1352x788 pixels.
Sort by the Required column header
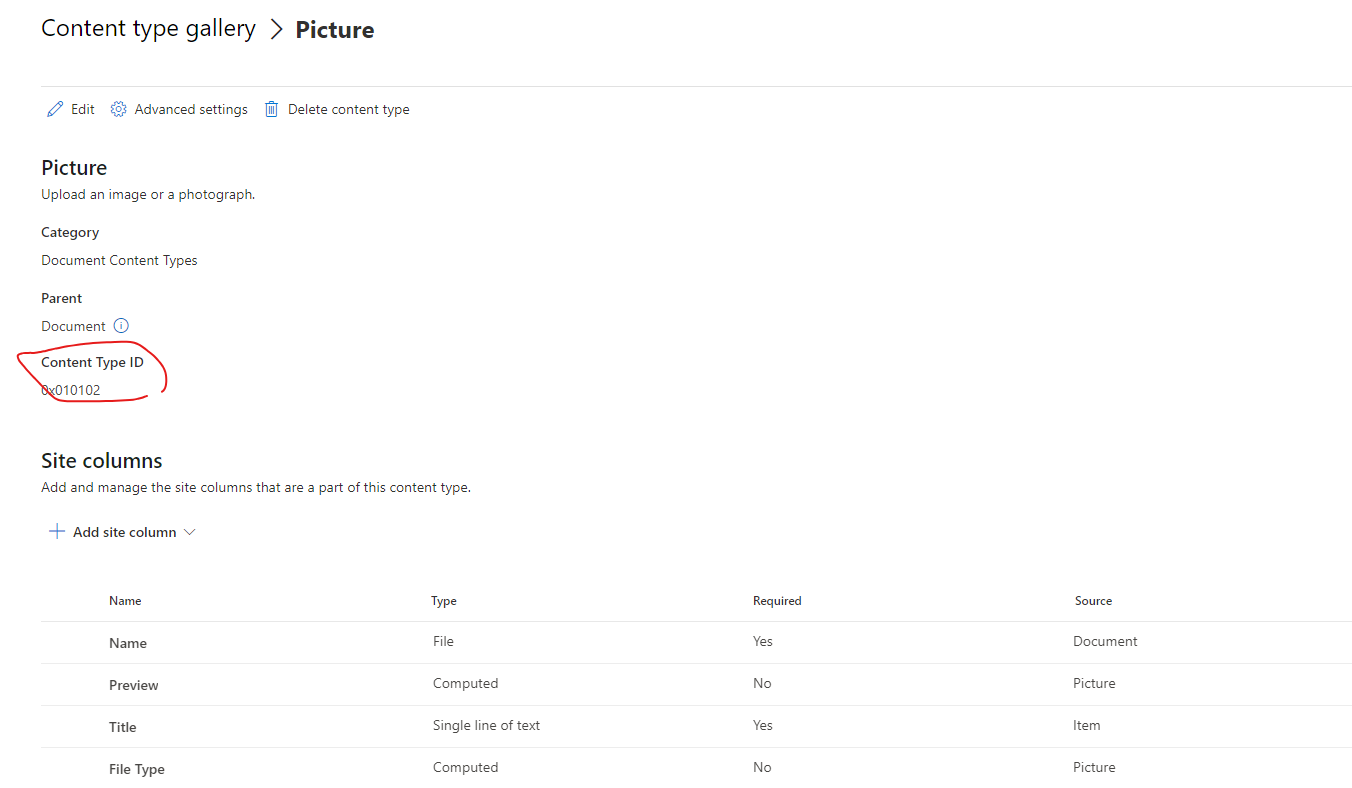coord(777,600)
